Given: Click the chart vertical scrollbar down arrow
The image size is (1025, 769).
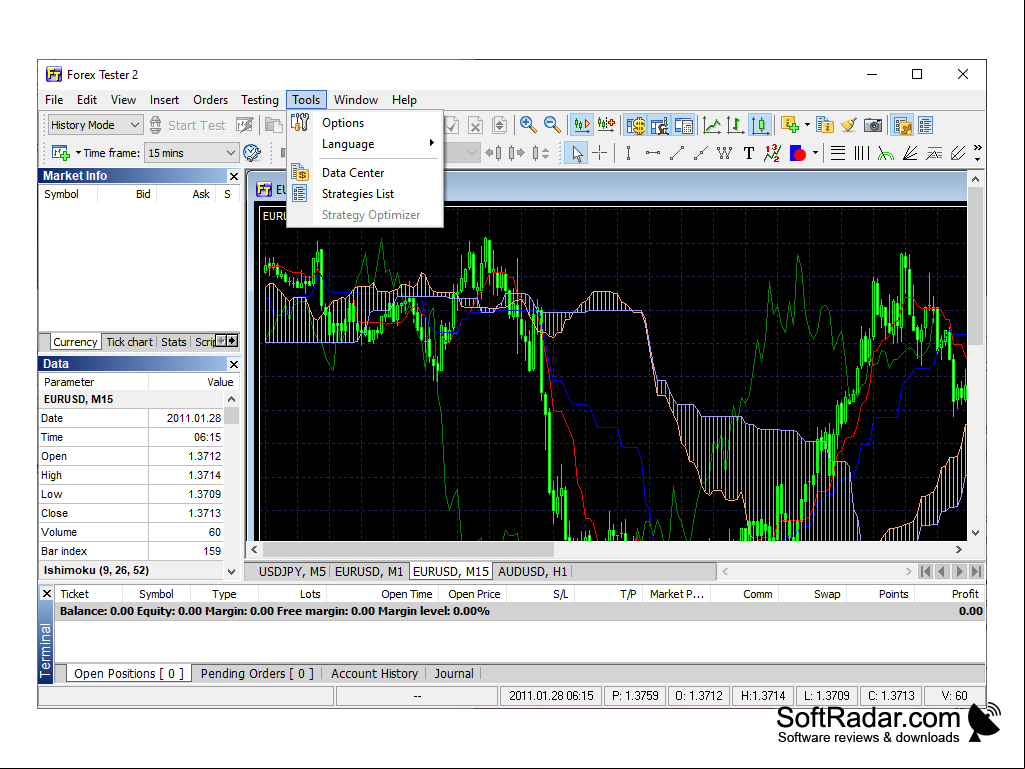Looking at the screenshot, I should click(975, 533).
